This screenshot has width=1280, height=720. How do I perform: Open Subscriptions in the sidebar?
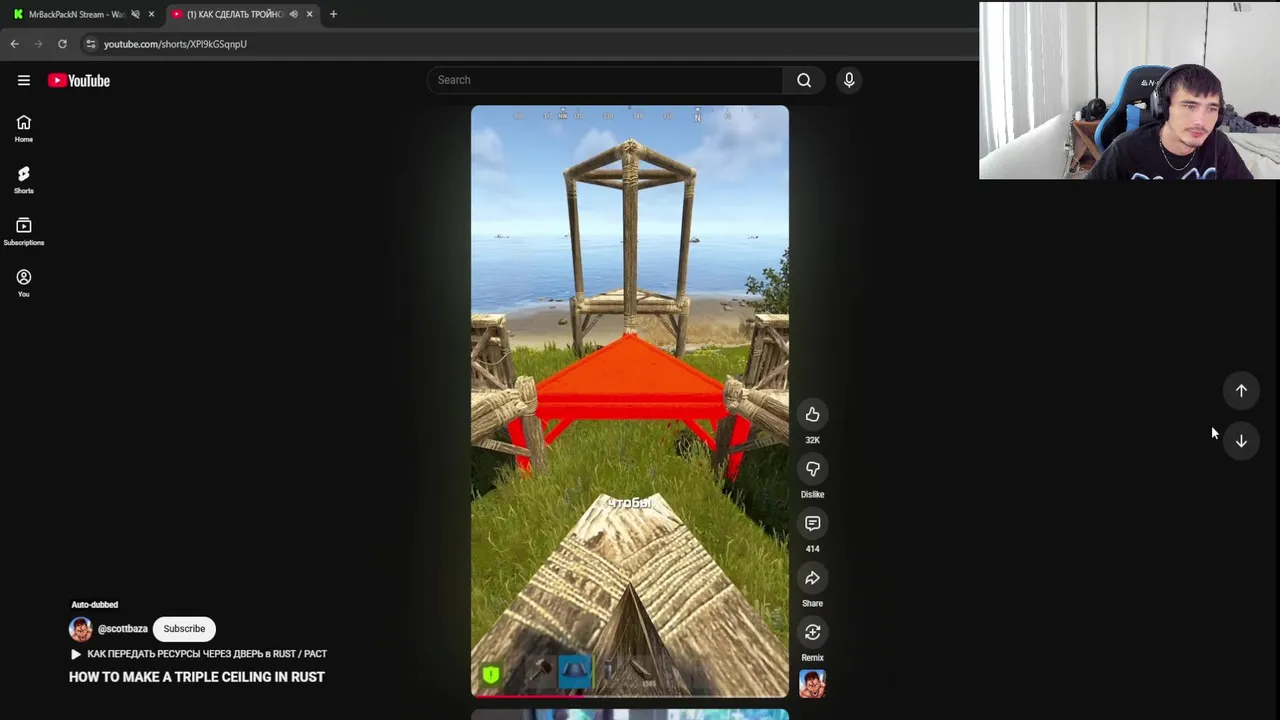23,232
